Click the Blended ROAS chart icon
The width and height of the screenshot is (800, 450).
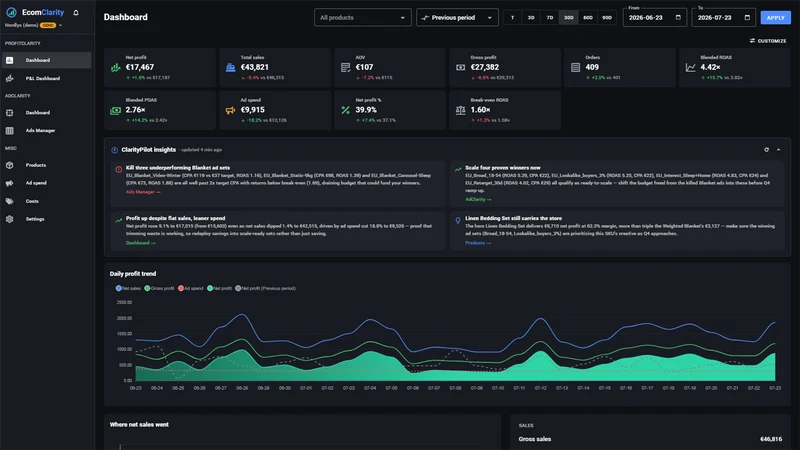(690, 67)
